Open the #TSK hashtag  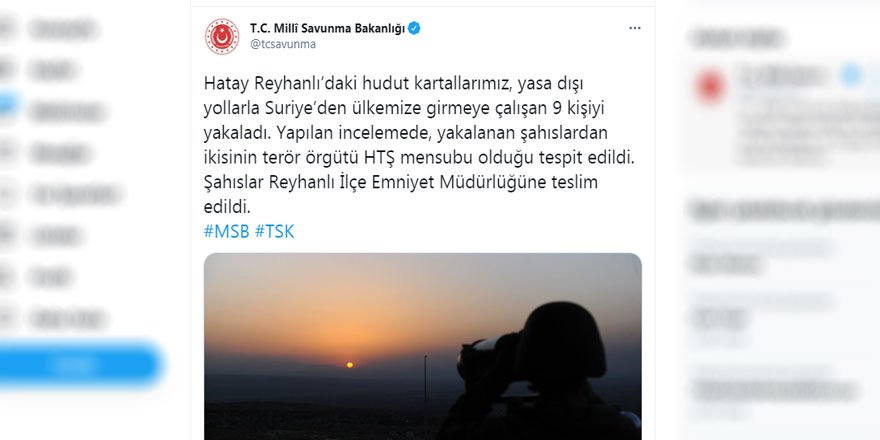coord(274,231)
